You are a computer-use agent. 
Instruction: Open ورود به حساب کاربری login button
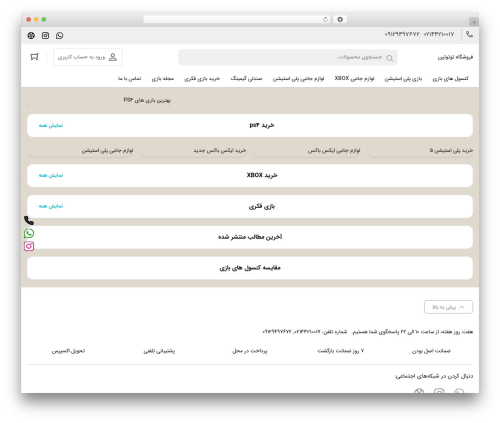[88, 57]
